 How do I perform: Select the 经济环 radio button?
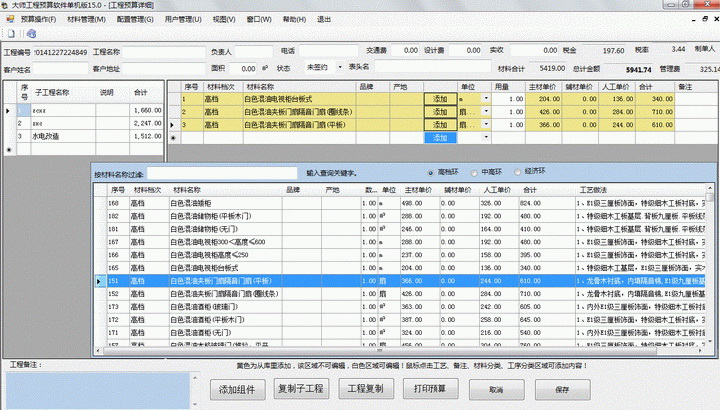click(518, 172)
